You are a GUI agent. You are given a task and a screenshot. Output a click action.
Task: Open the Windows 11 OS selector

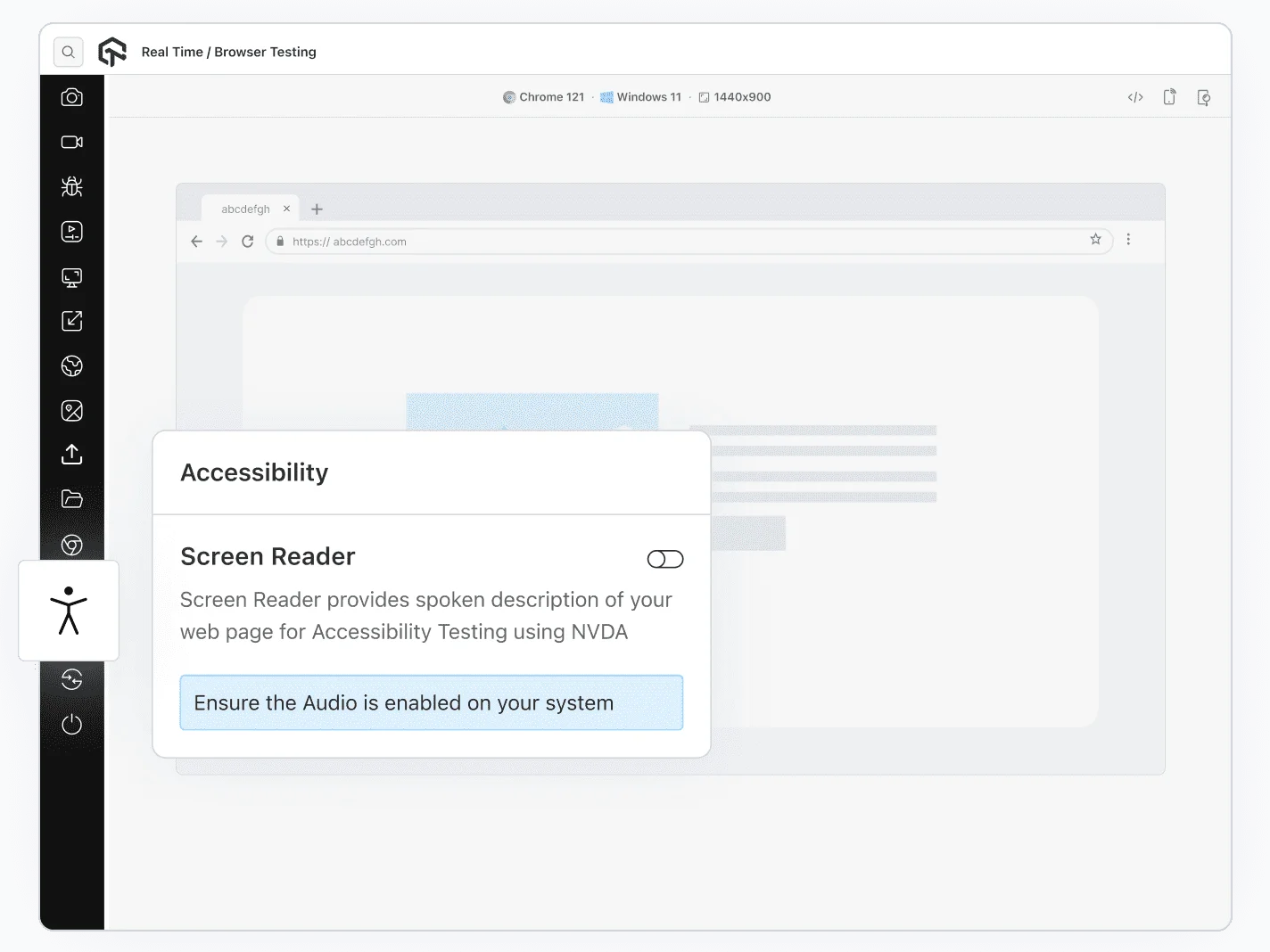coord(640,96)
